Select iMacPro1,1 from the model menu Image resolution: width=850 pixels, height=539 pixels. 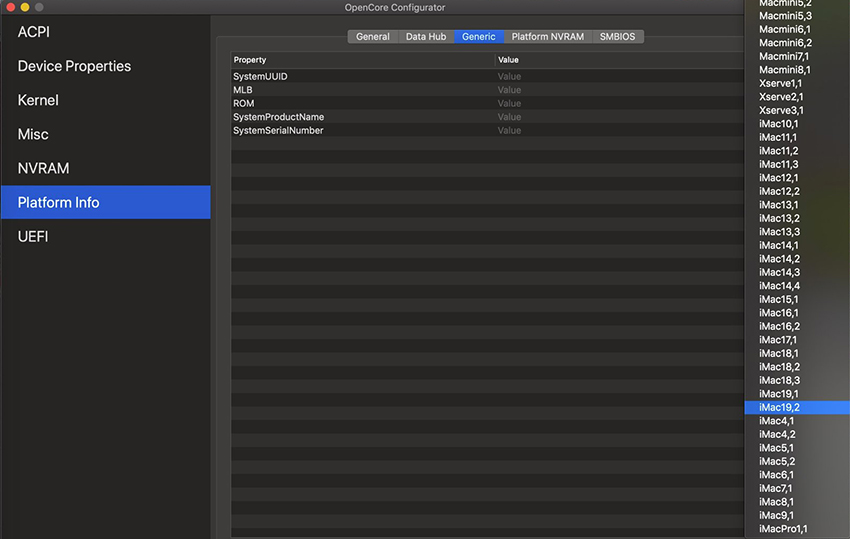(797, 529)
